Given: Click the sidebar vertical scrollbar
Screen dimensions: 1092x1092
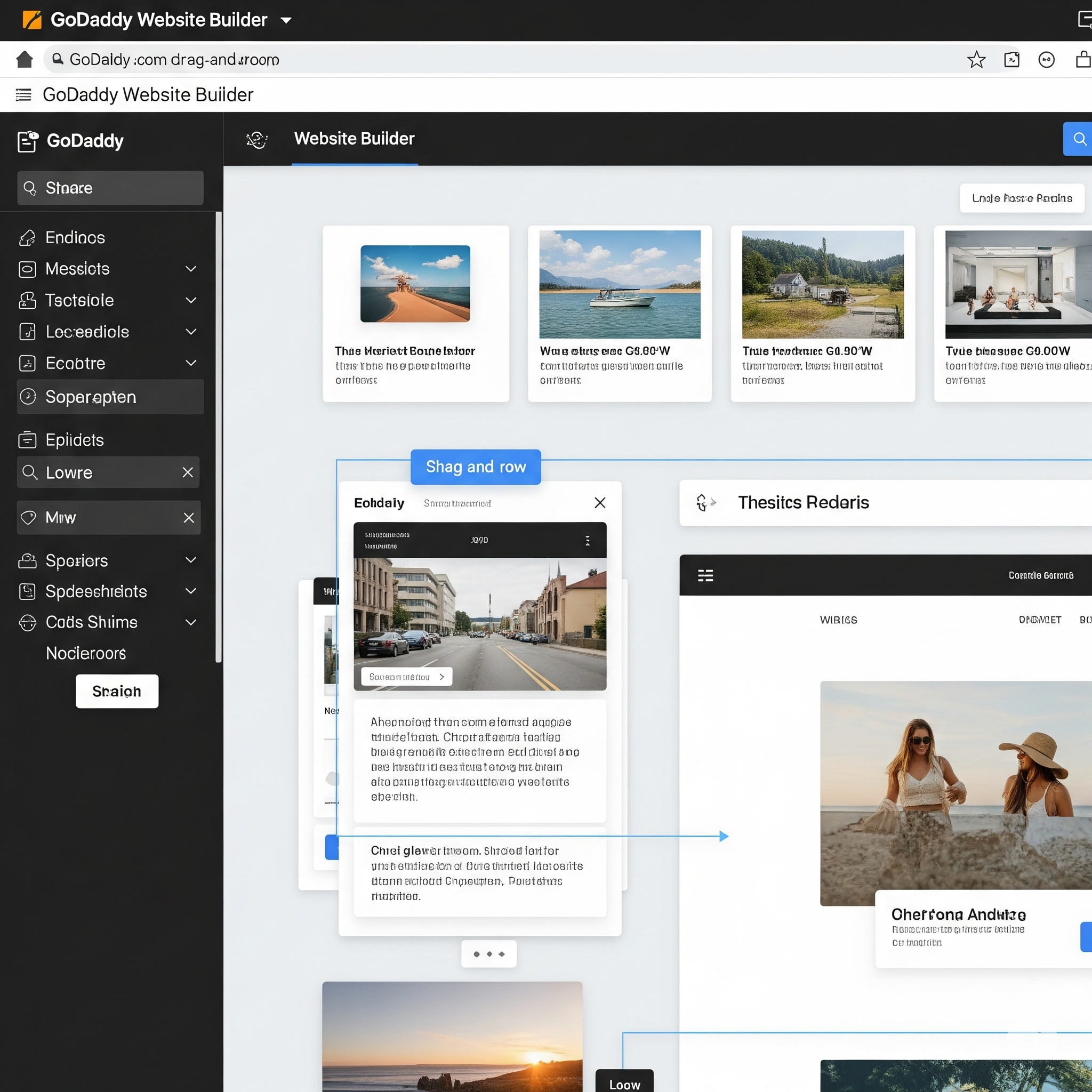Looking at the screenshot, I should [x=219, y=437].
